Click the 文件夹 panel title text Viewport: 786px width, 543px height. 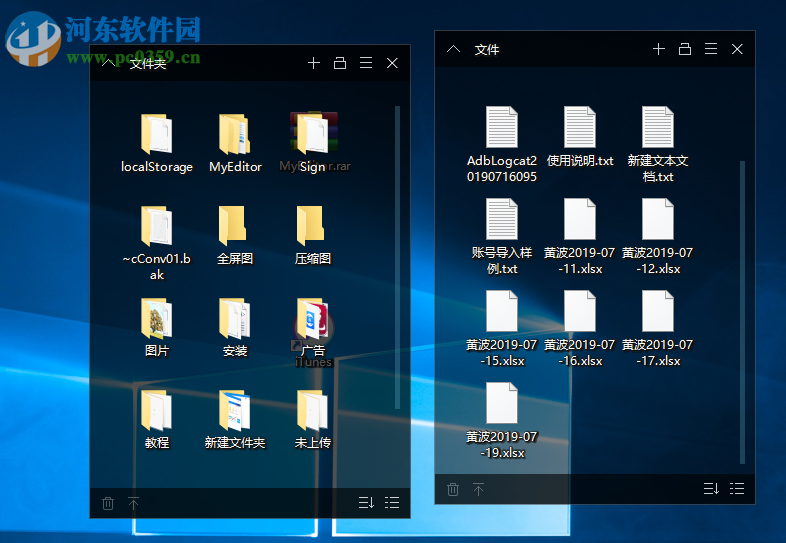tap(148, 64)
